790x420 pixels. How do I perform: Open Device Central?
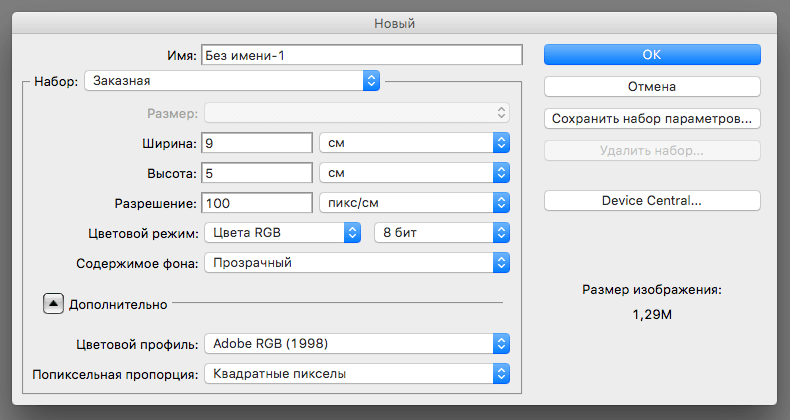(x=652, y=201)
